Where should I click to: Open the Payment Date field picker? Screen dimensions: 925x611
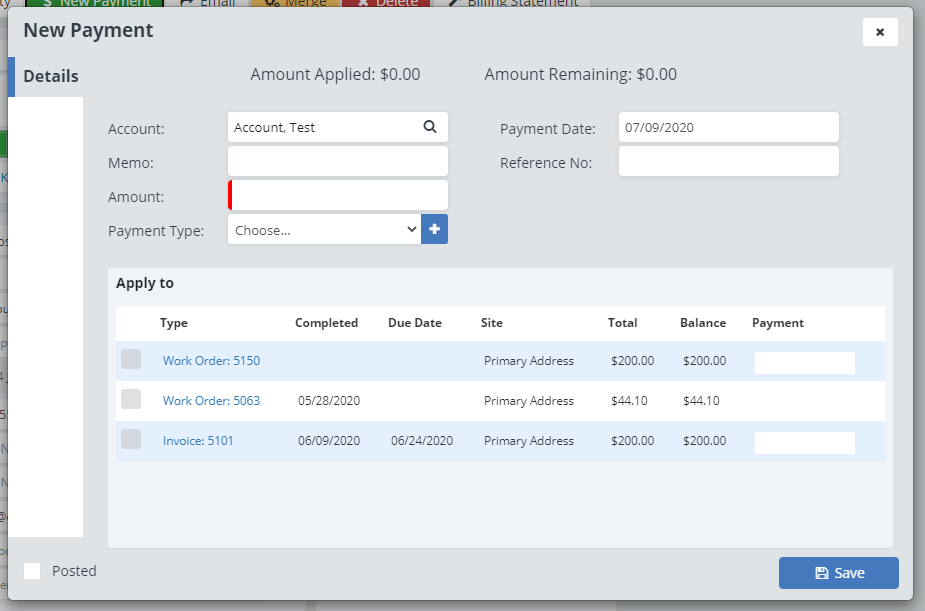pyautogui.click(x=728, y=127)
